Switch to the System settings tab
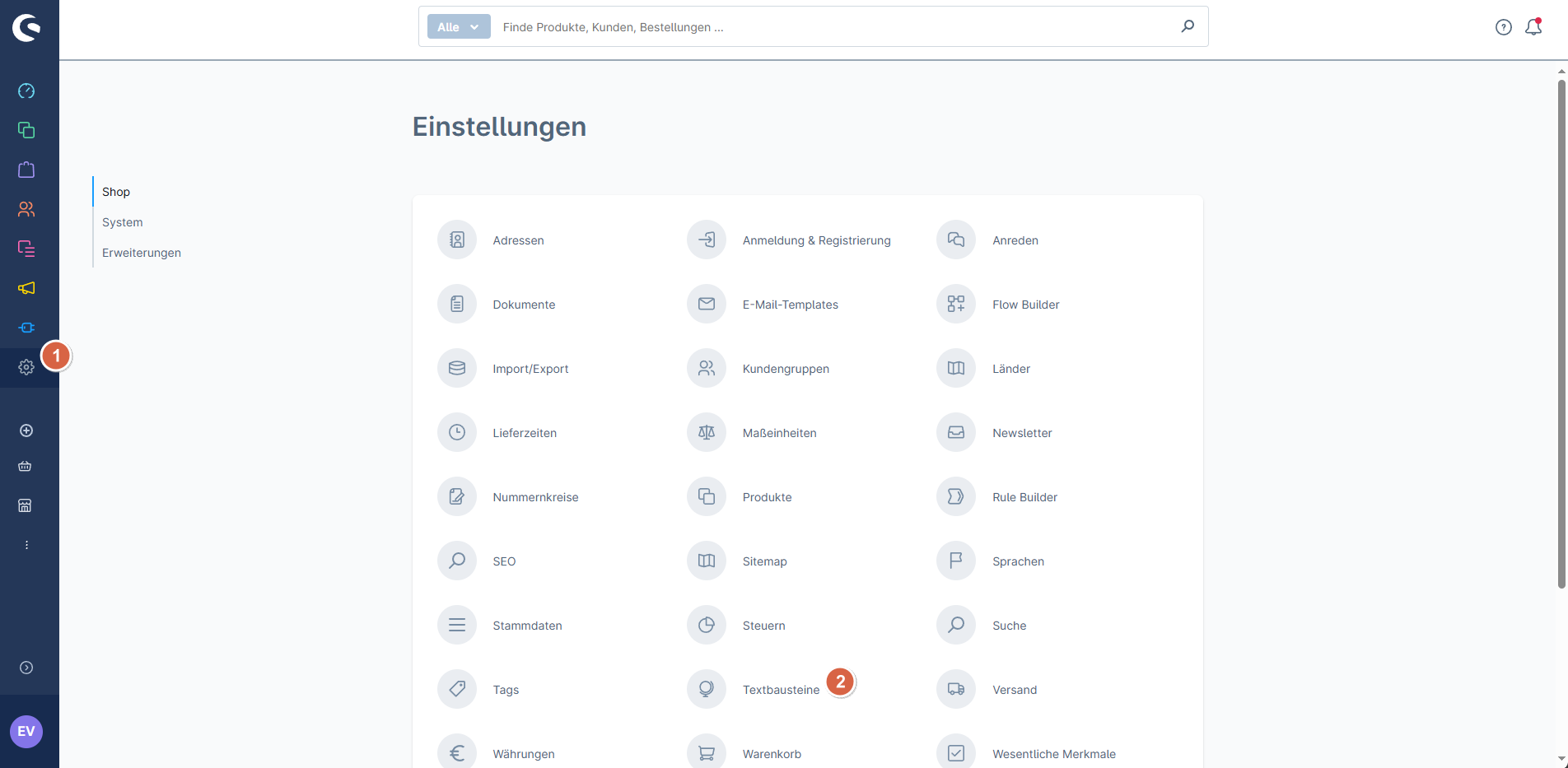This screenshot has width=1568, height=768. [123, 222]
